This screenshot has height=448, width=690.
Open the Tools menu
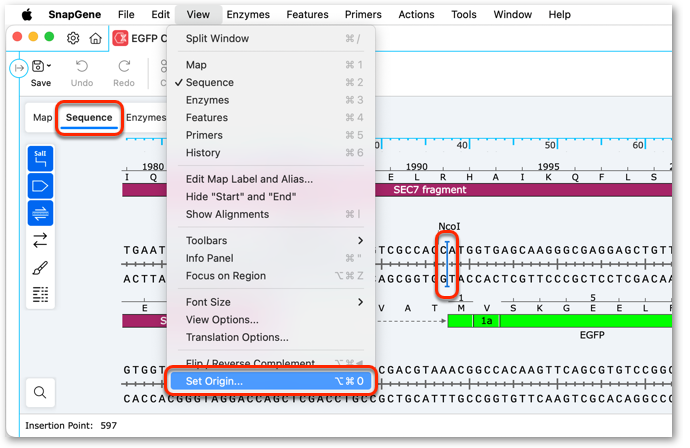464,15
